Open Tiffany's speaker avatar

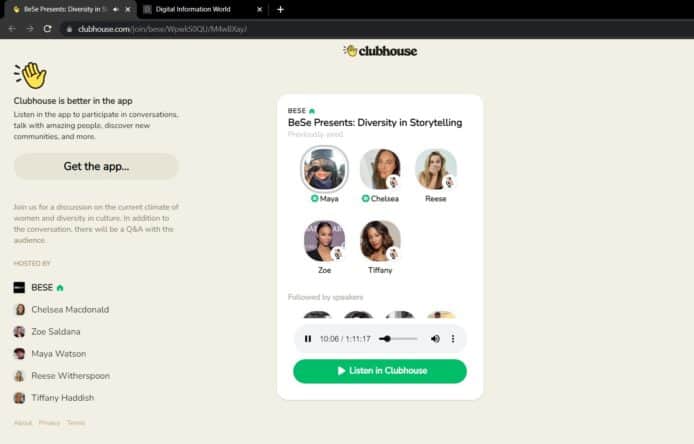pos(380,241)
